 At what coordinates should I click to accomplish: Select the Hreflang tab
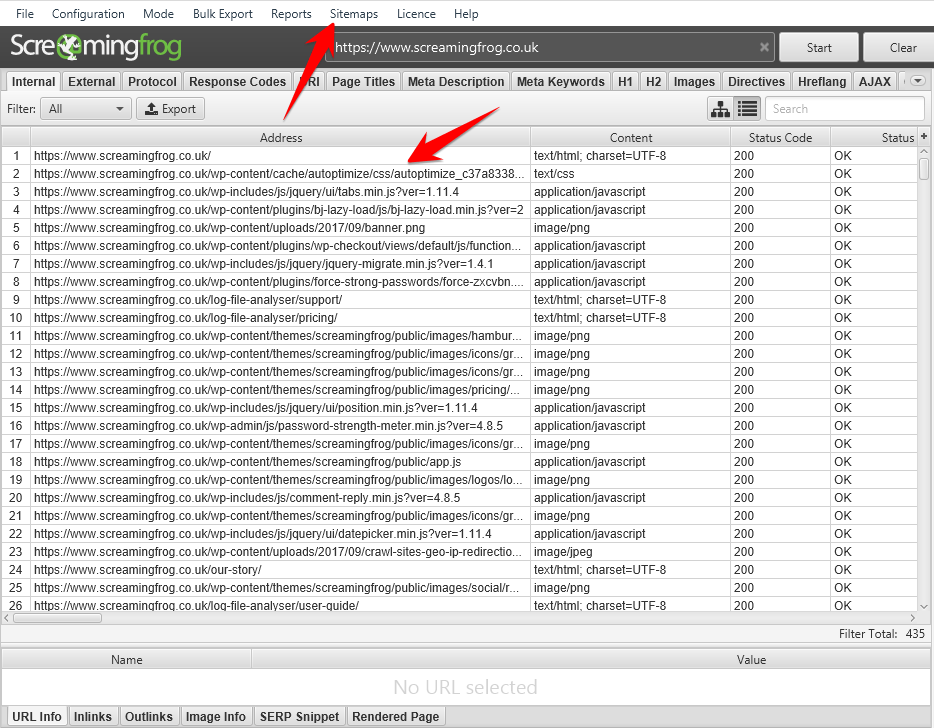click(822, 82)
